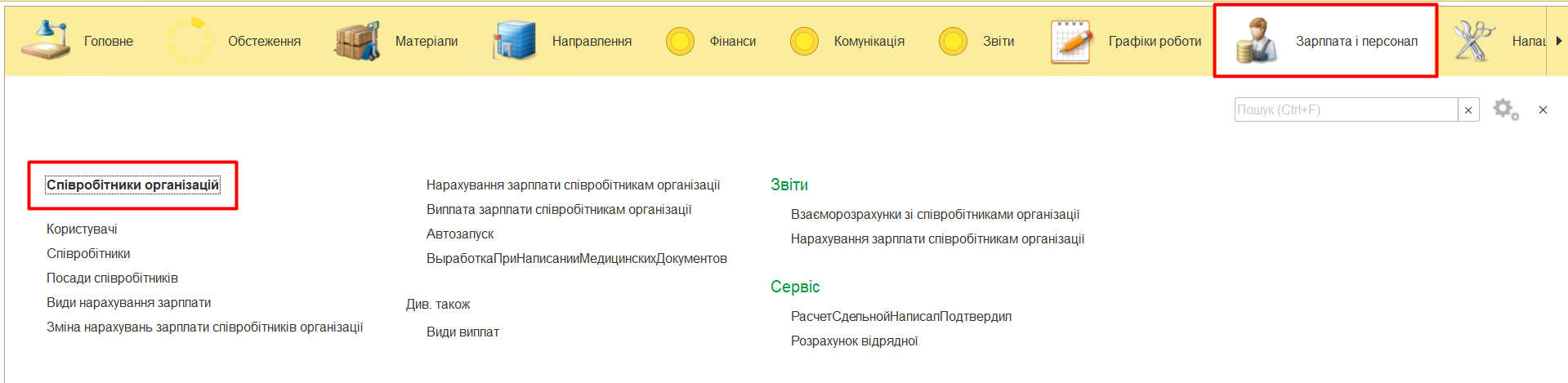Open Нарахування зарплати співробітникам організації command

573,185
